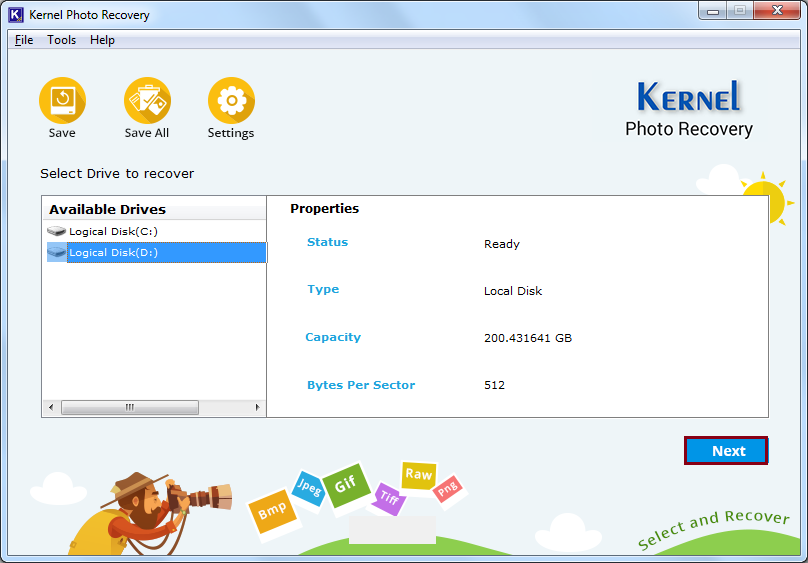Click the Available Drives column header
The image size is (808, 563).
click(154, 209)
